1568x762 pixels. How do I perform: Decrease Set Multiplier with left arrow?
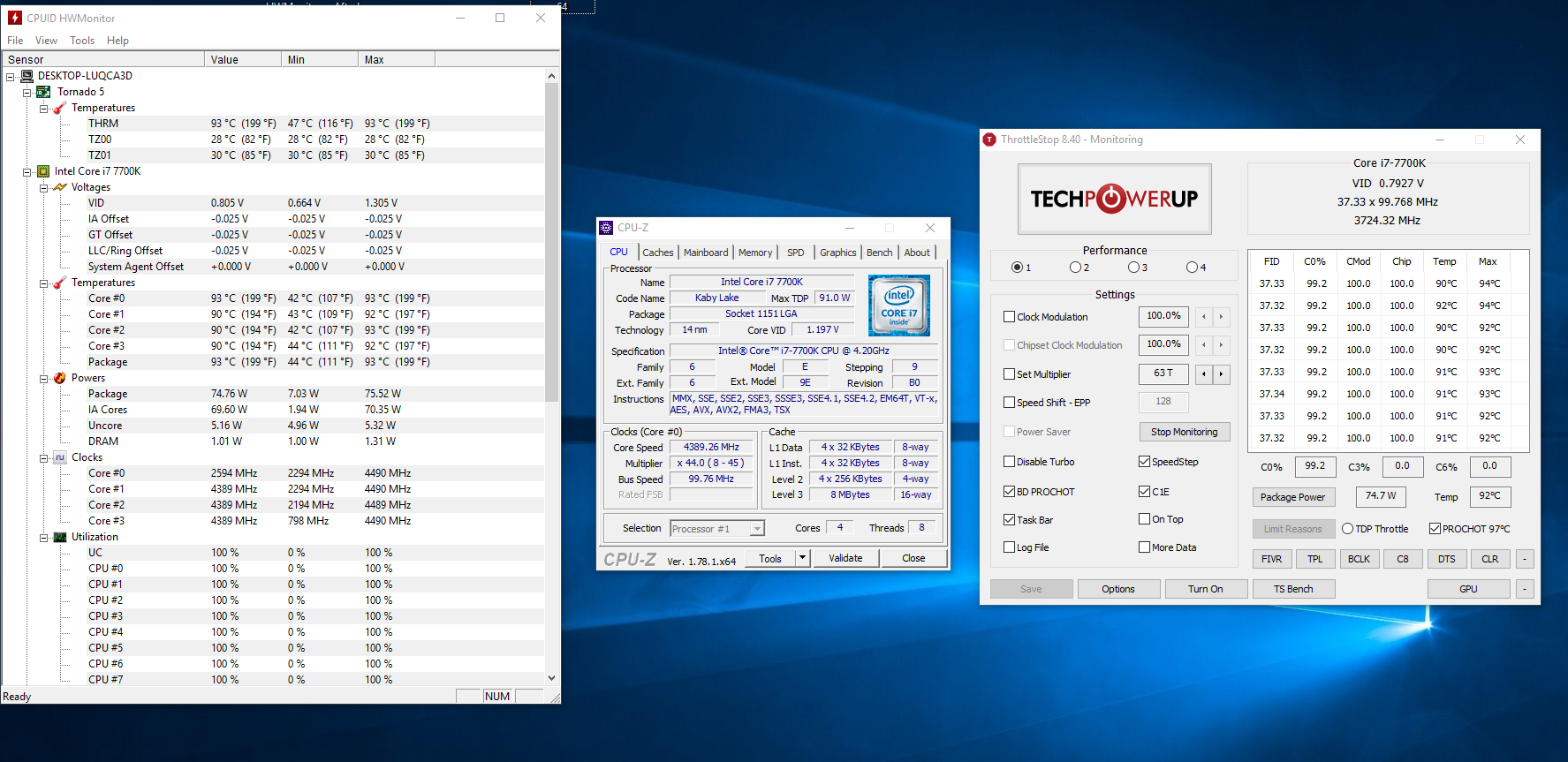[x=1203, y=373]
